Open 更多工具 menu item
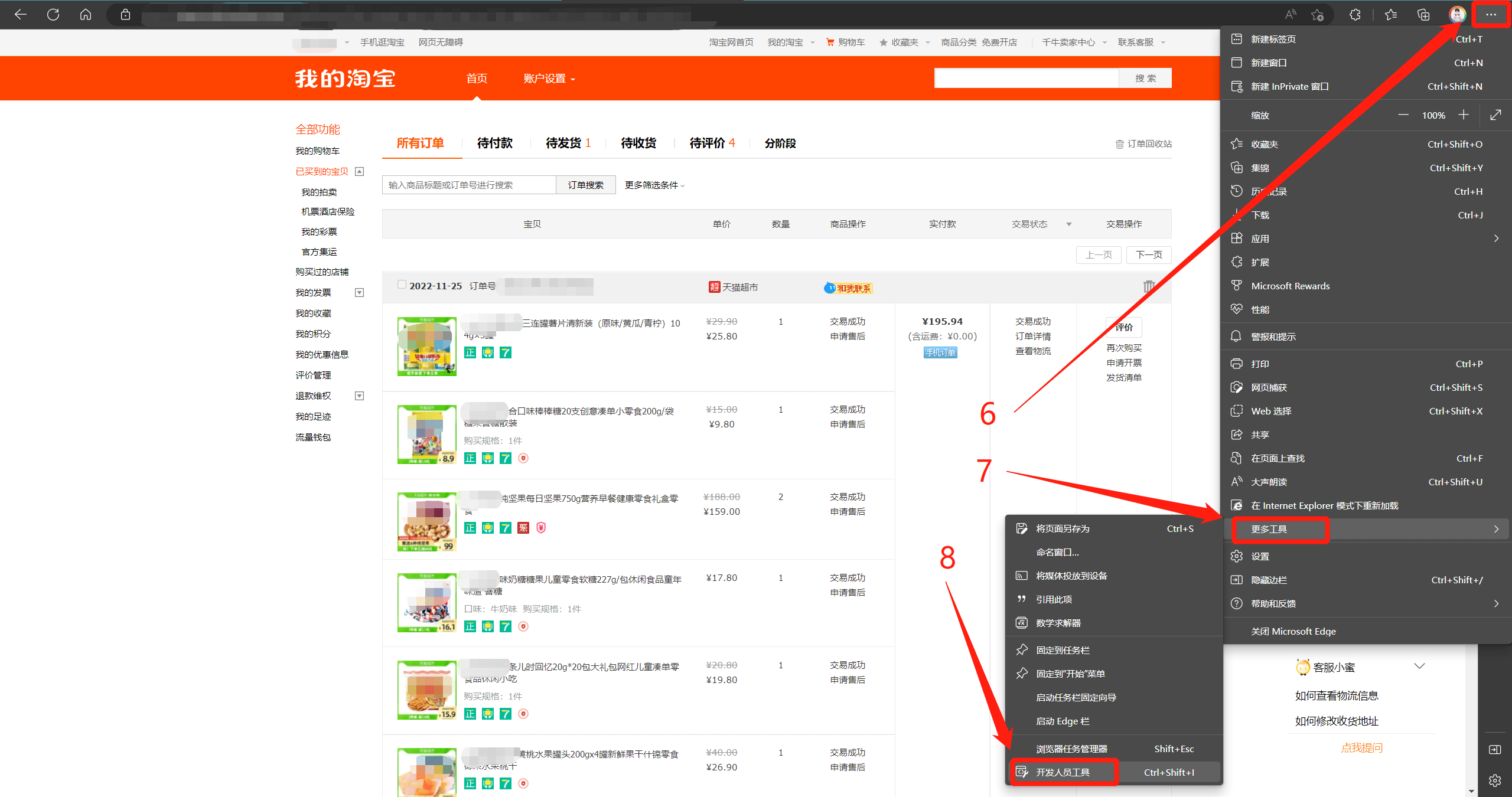Screen dimensions: 1512x797 [x=1367, y=529]
